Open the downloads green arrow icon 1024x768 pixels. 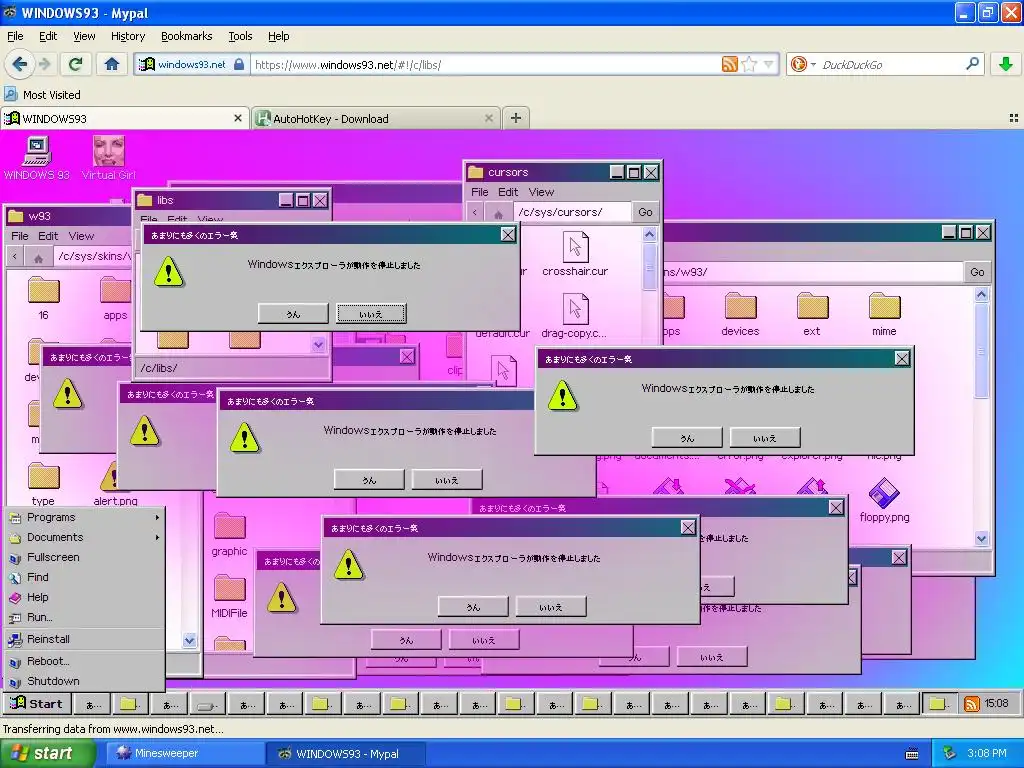coord(1006,64)
